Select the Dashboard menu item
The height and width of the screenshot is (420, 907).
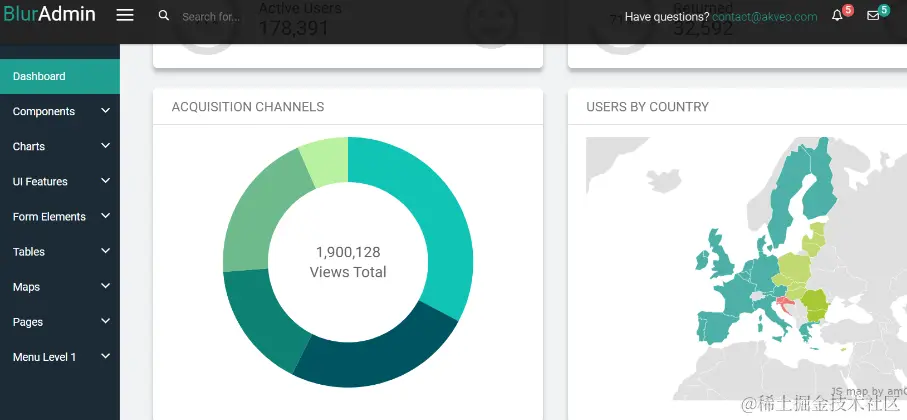click(60, 76)
